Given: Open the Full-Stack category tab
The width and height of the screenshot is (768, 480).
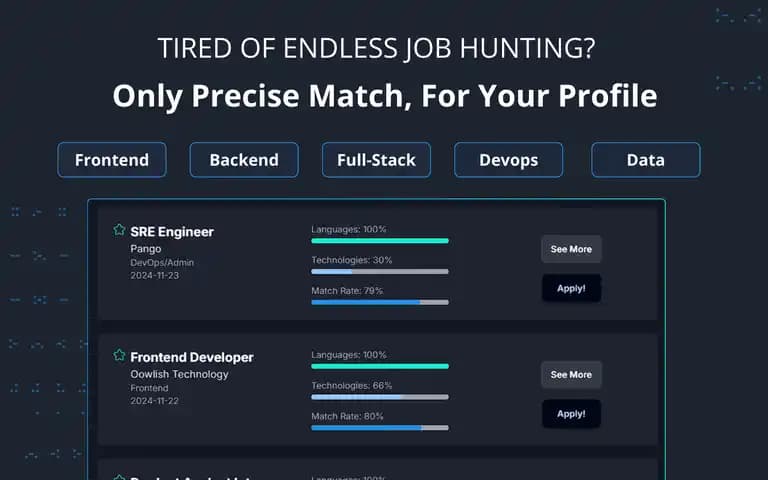Looking at the screenshot, I should tap(376, 160).
